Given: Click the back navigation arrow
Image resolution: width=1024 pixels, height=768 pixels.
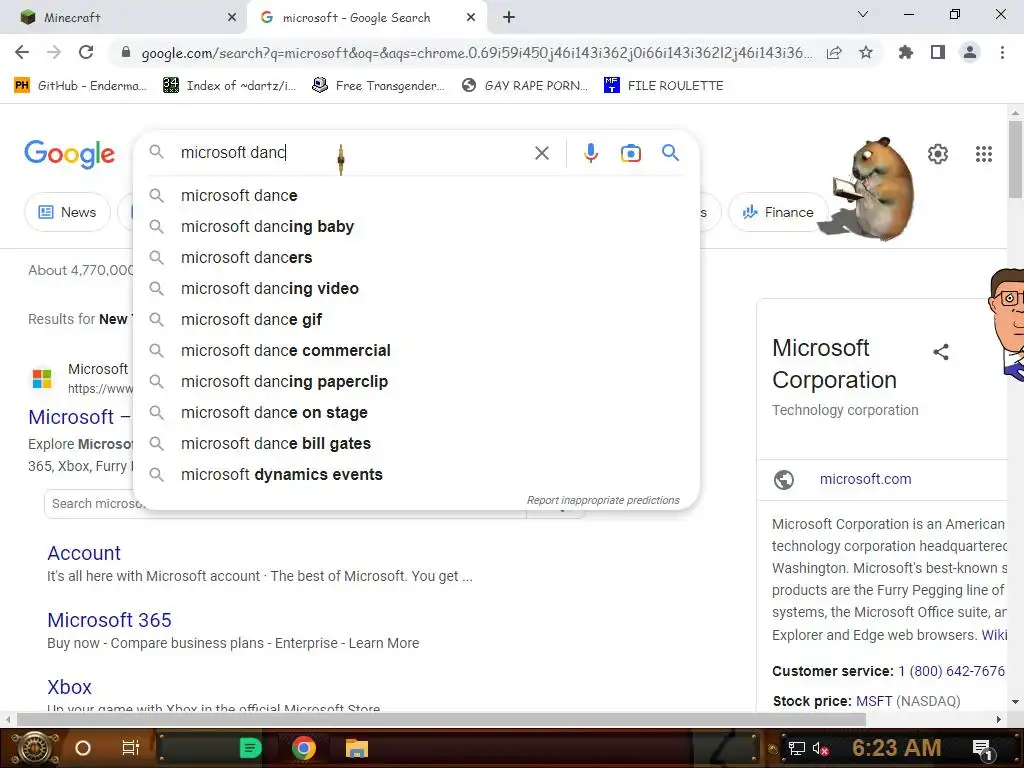Looking at the screenshot, I should point(22,52).
